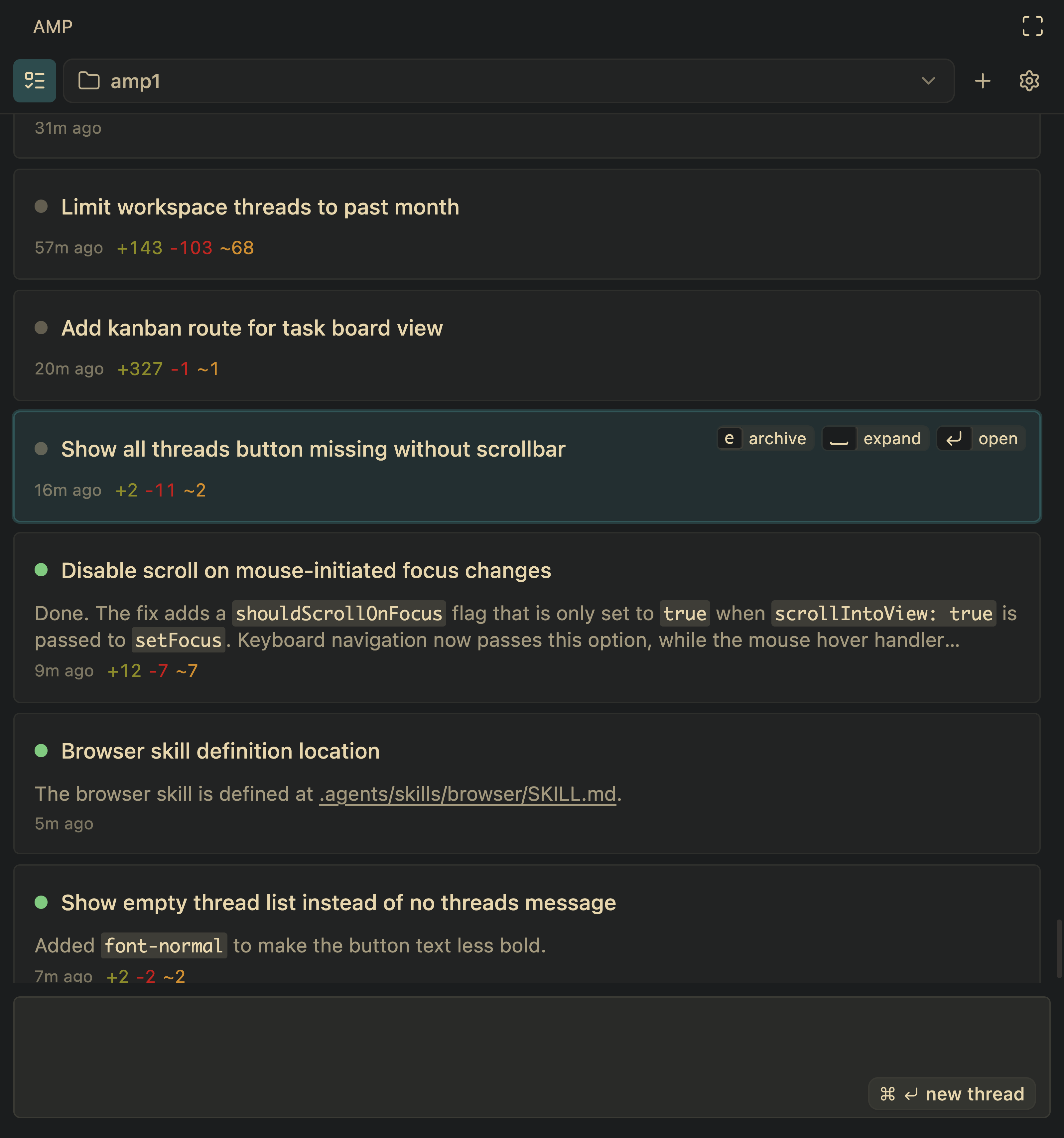
Task: Expand the highlighted thread with expand button
Action: [874, 439]
